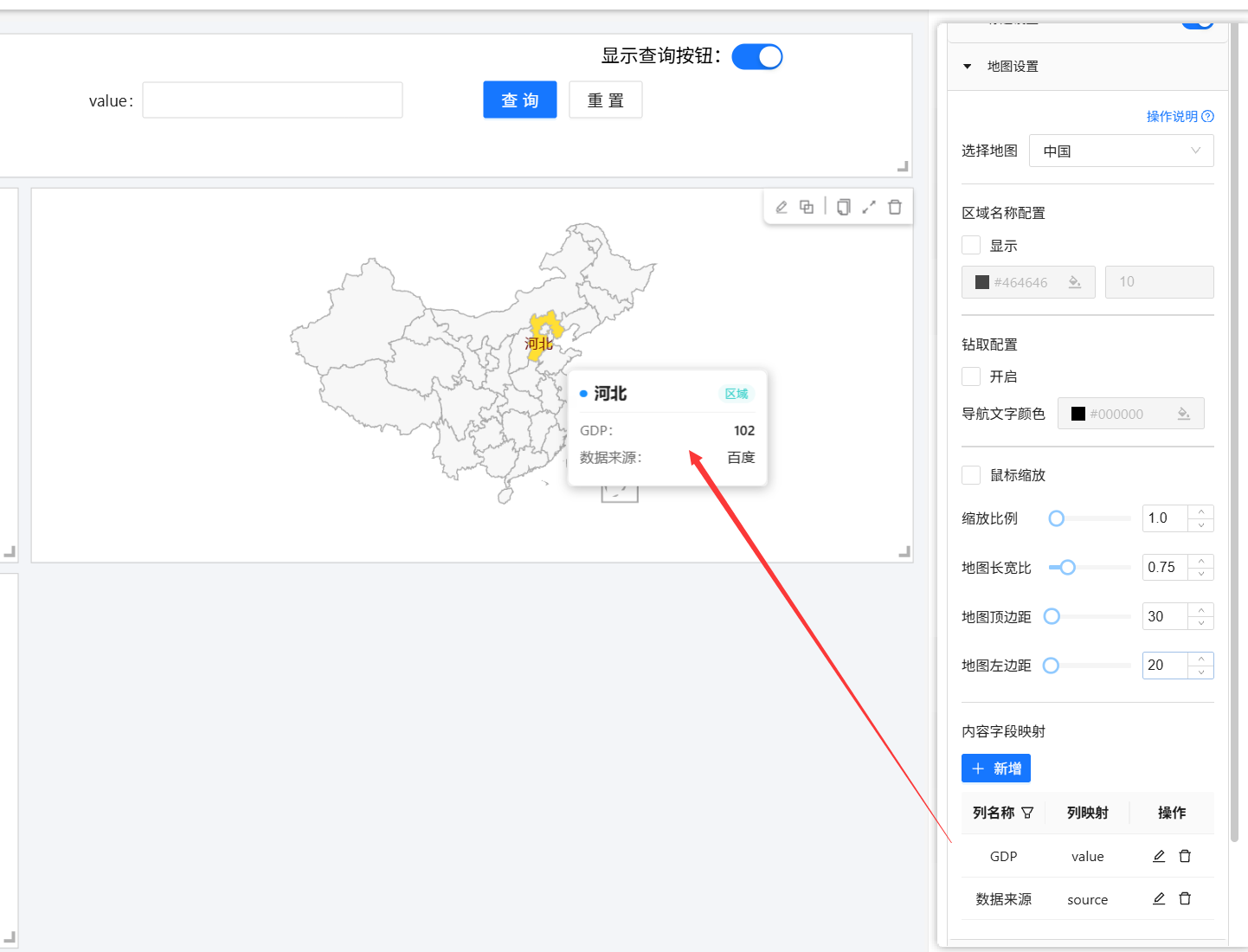Collapse the 地图设置 section

click(968, 67)
